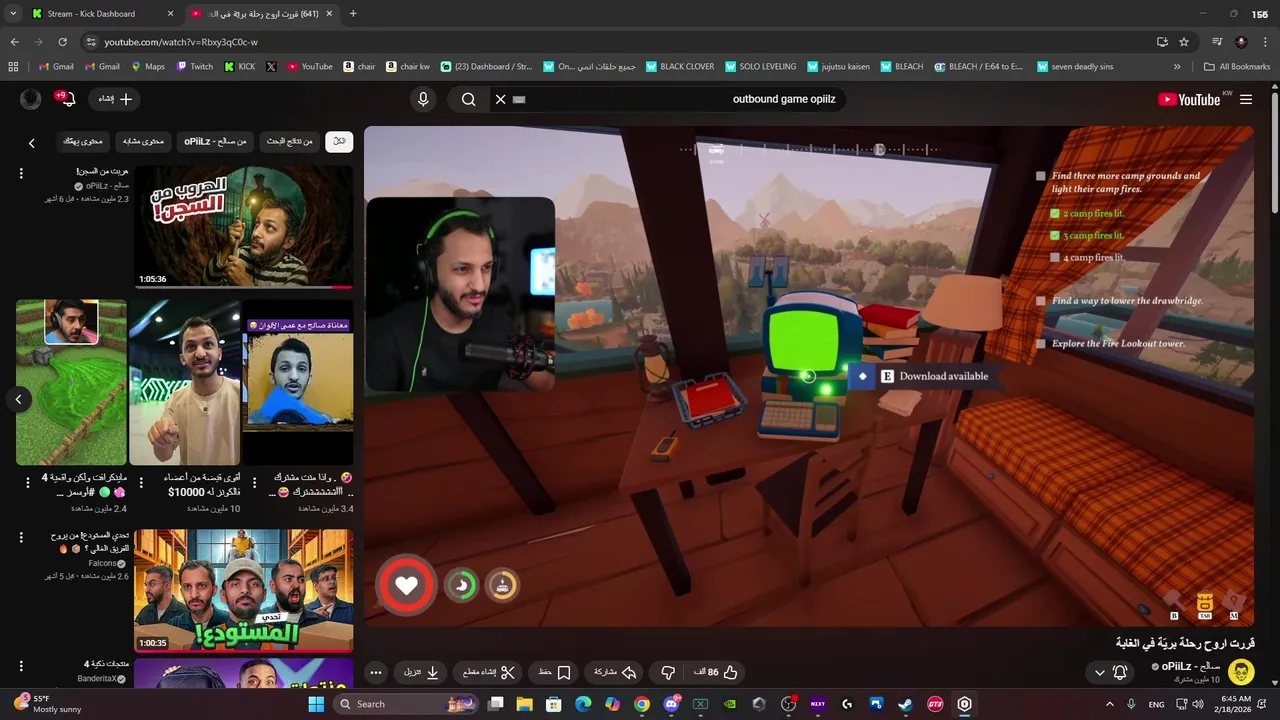Screen dimensions: 1280x720
Task: Select the "محتوى يهمّك" filter chip
Action: pyautogui.click(x=83, y=142)
